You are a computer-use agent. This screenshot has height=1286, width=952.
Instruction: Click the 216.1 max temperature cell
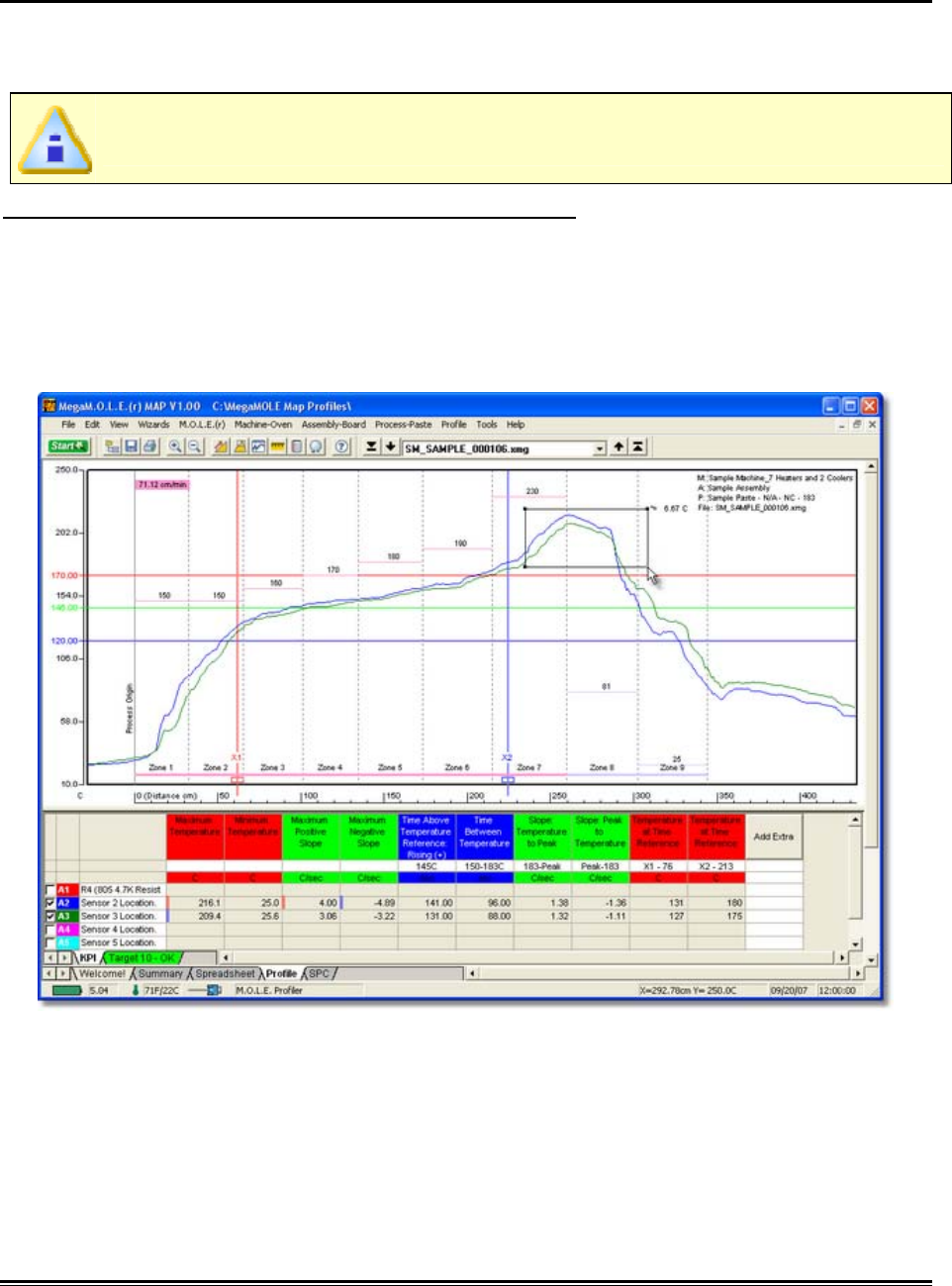point(196,903)
